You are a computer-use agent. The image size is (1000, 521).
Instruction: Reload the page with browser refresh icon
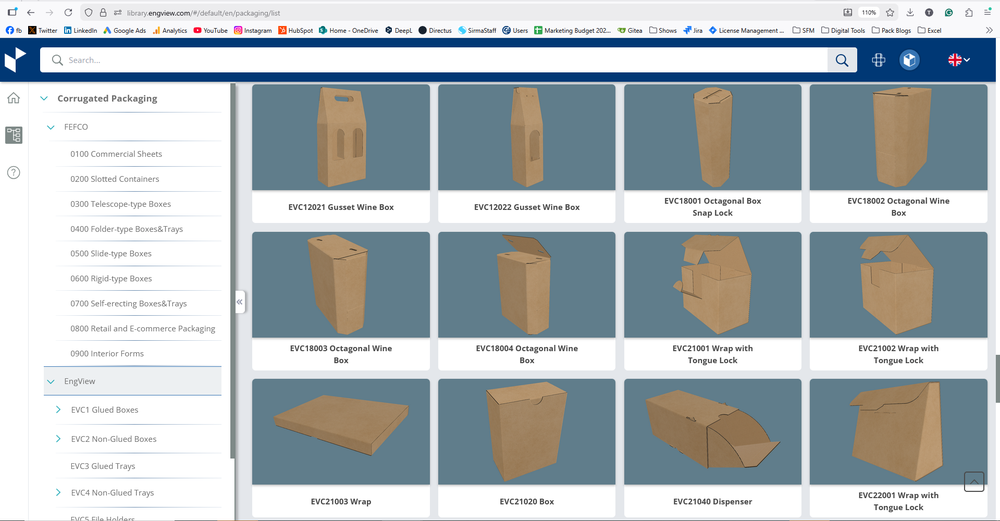(x=68, y=12)
